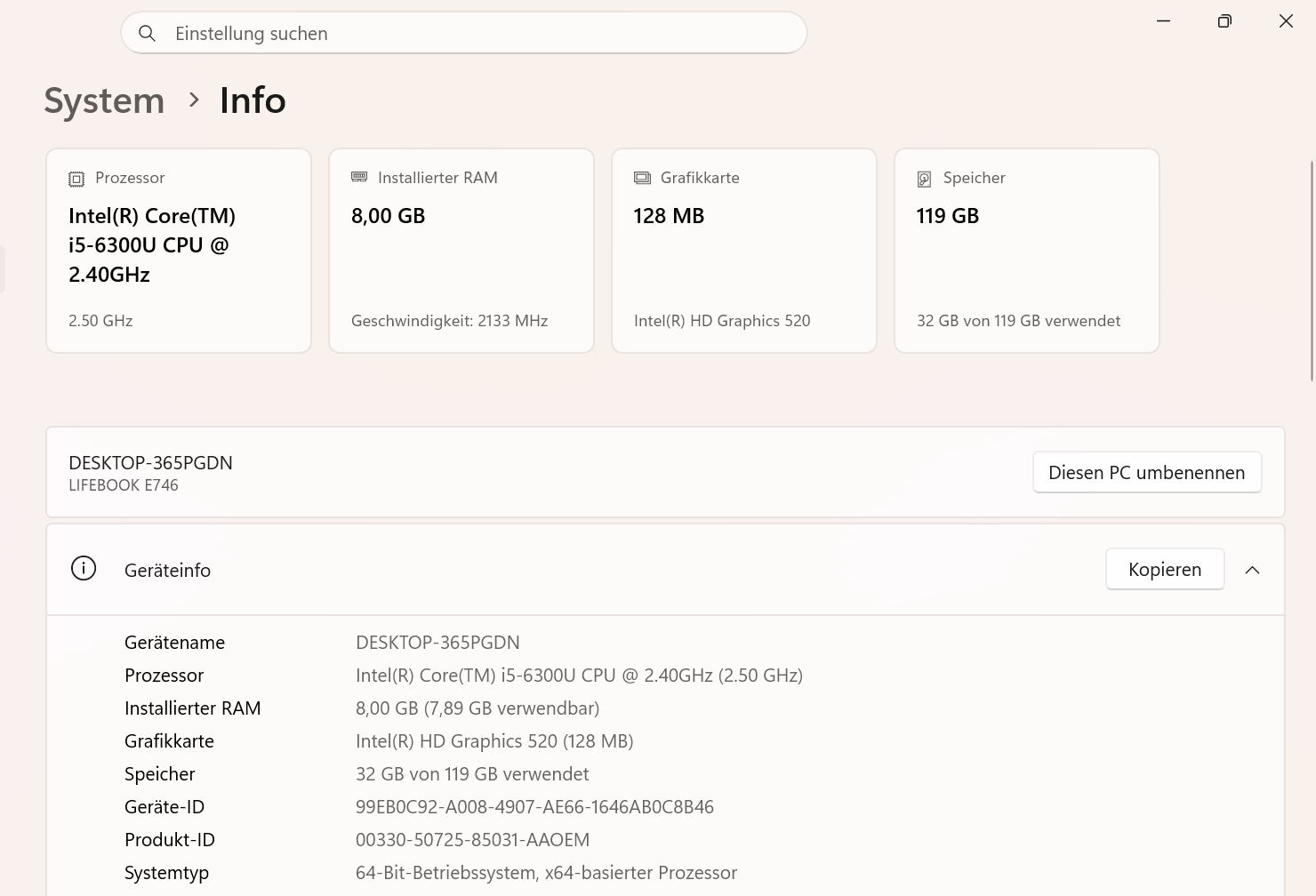The image size is (1316, 896).
Task: Restore down the Settings window
Action: pyautogui.click(x=1224, y=20)
